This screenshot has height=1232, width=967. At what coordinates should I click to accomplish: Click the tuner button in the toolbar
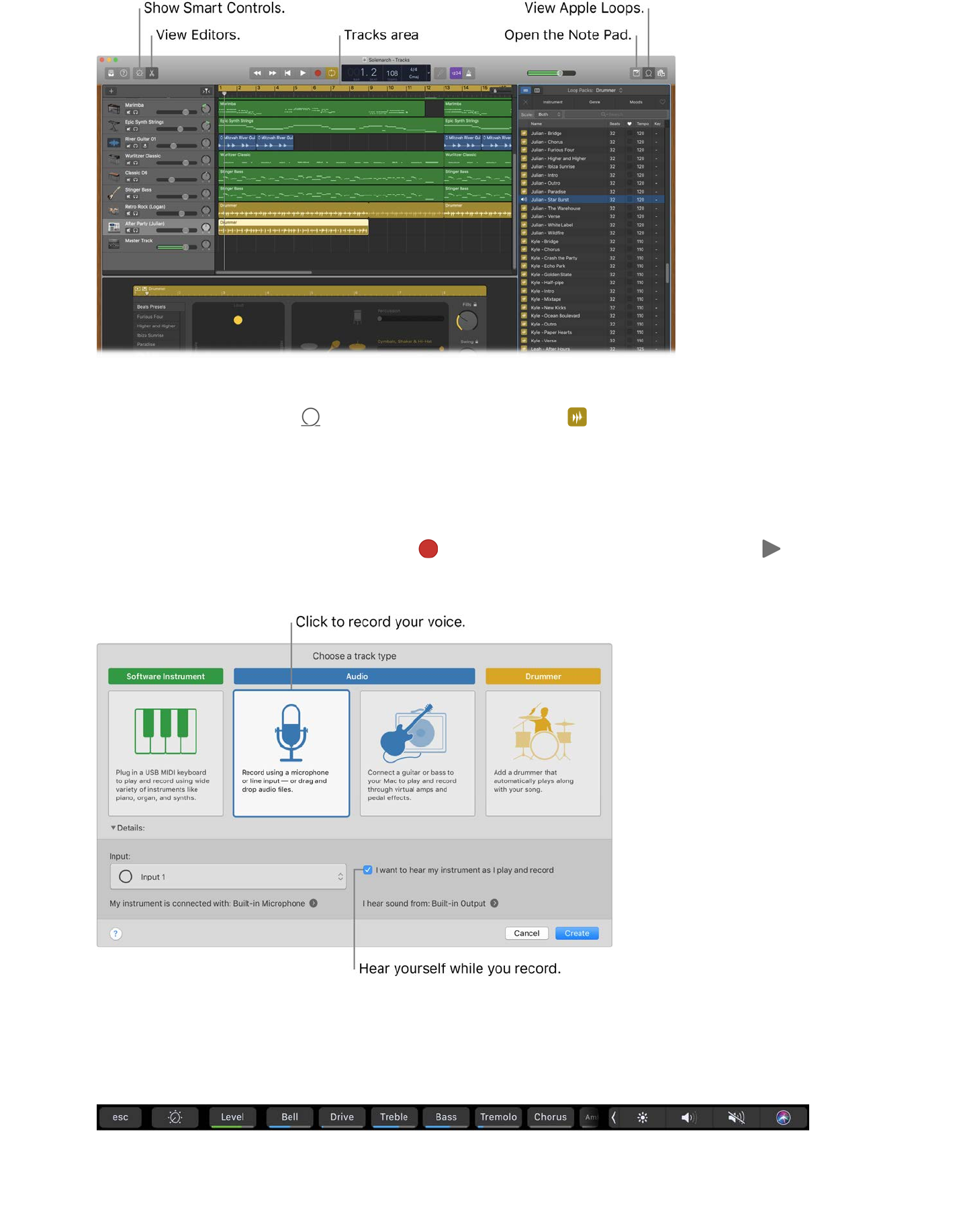(x=440, y=73)
